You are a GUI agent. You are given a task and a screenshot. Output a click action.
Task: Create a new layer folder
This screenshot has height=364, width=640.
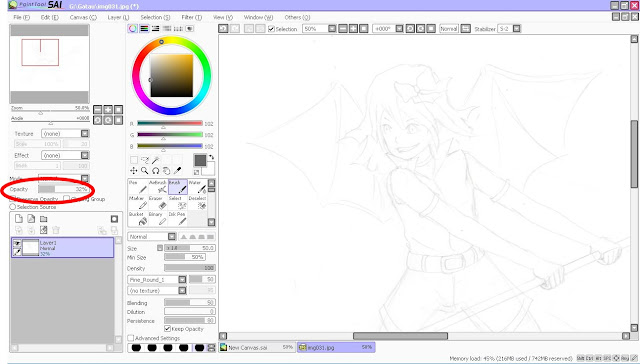44,219
